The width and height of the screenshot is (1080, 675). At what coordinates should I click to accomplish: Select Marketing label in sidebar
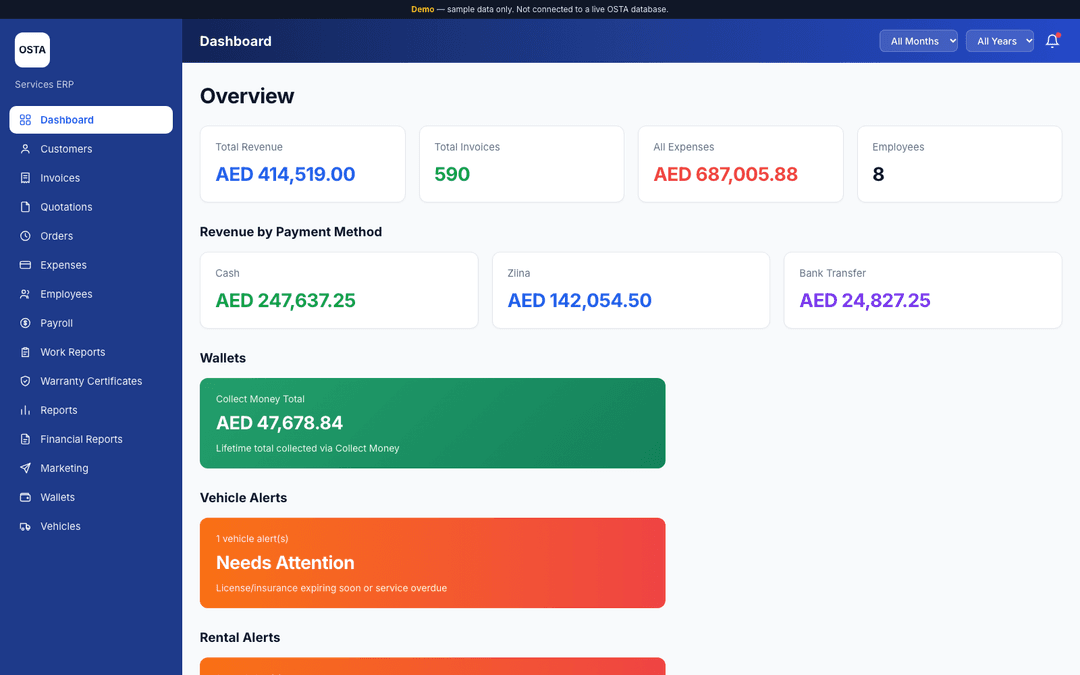coord(64,468)
